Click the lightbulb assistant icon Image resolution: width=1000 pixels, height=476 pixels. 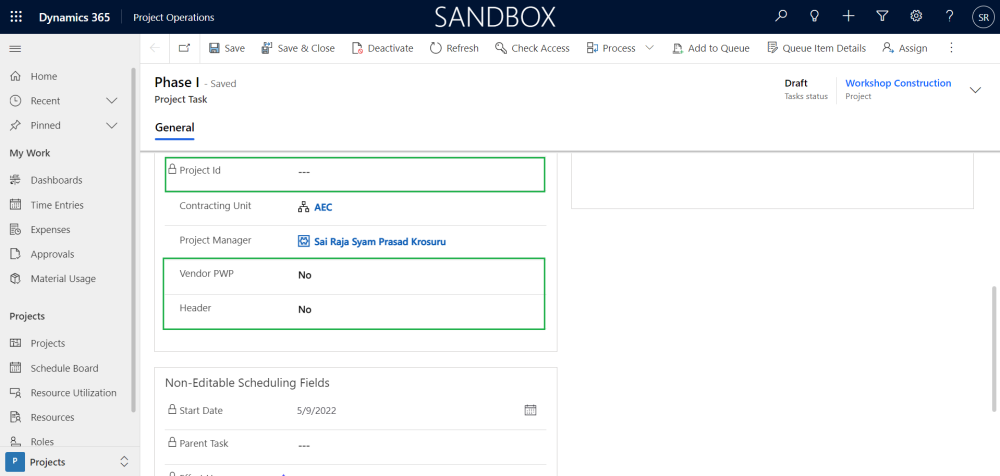pyautogui.click(x=814, y=17)
